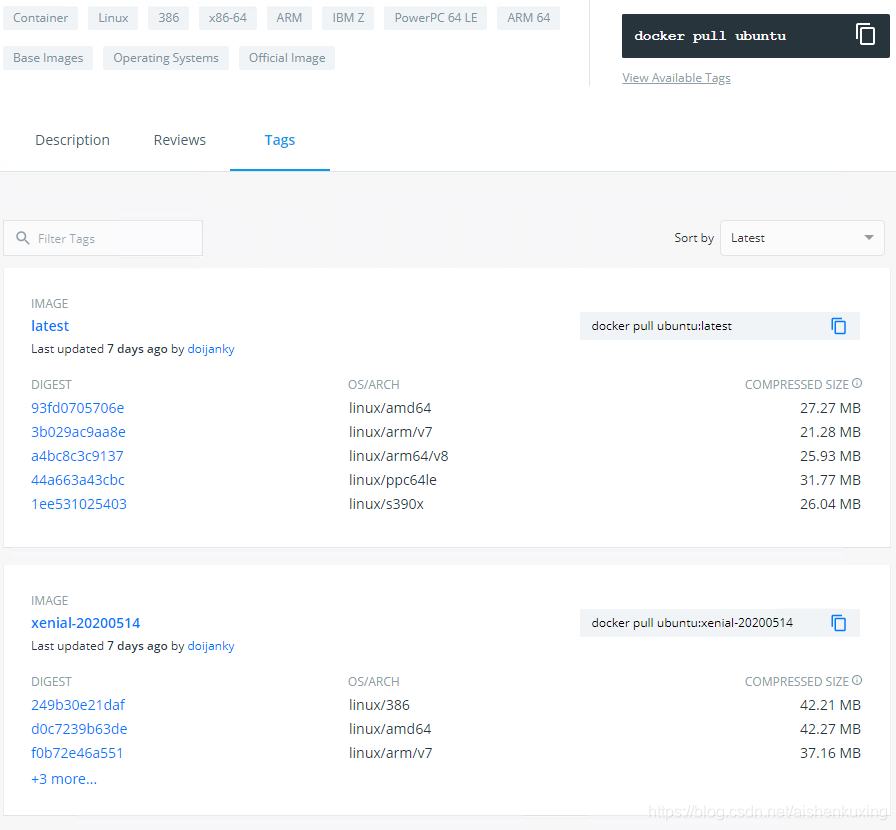Open digest 93fd0705706e

pos(77,408)
